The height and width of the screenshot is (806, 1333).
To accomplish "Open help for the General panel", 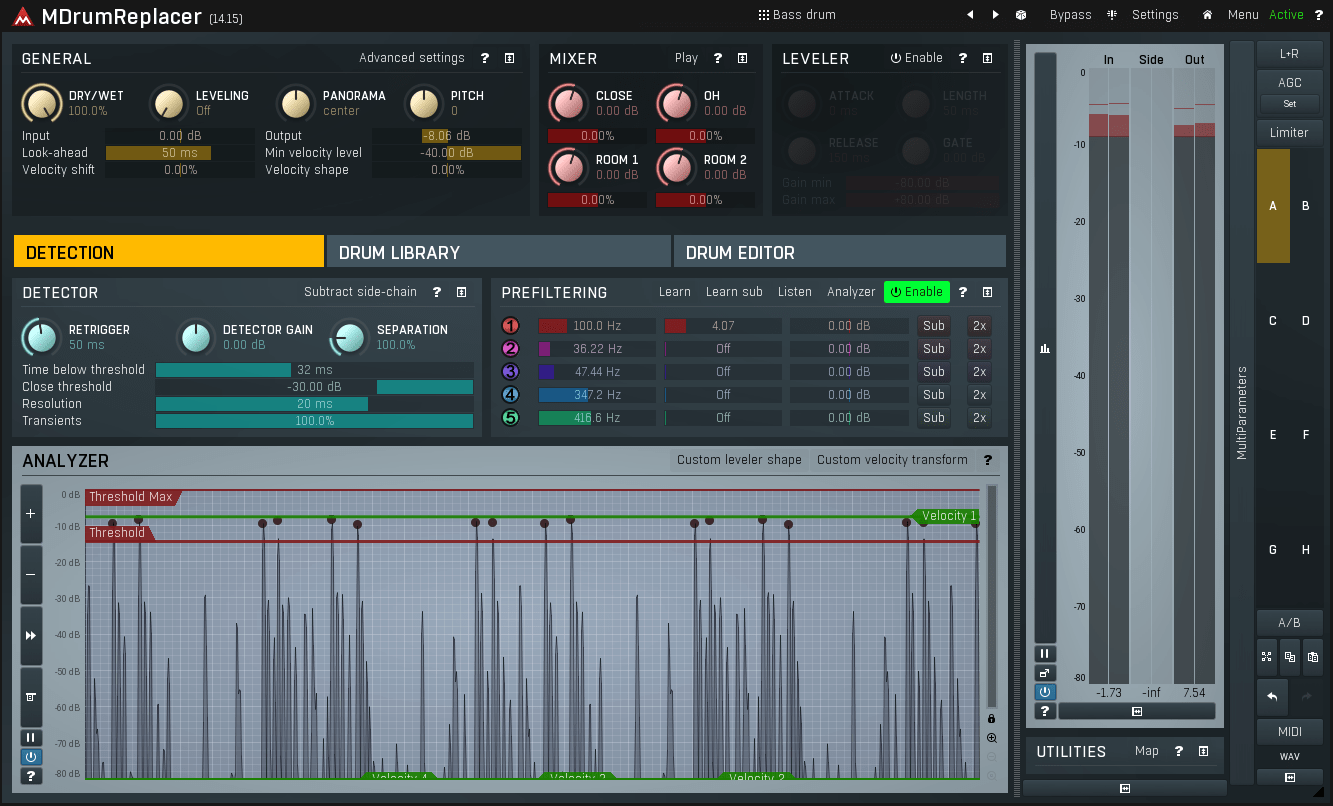I will (485, 58).
